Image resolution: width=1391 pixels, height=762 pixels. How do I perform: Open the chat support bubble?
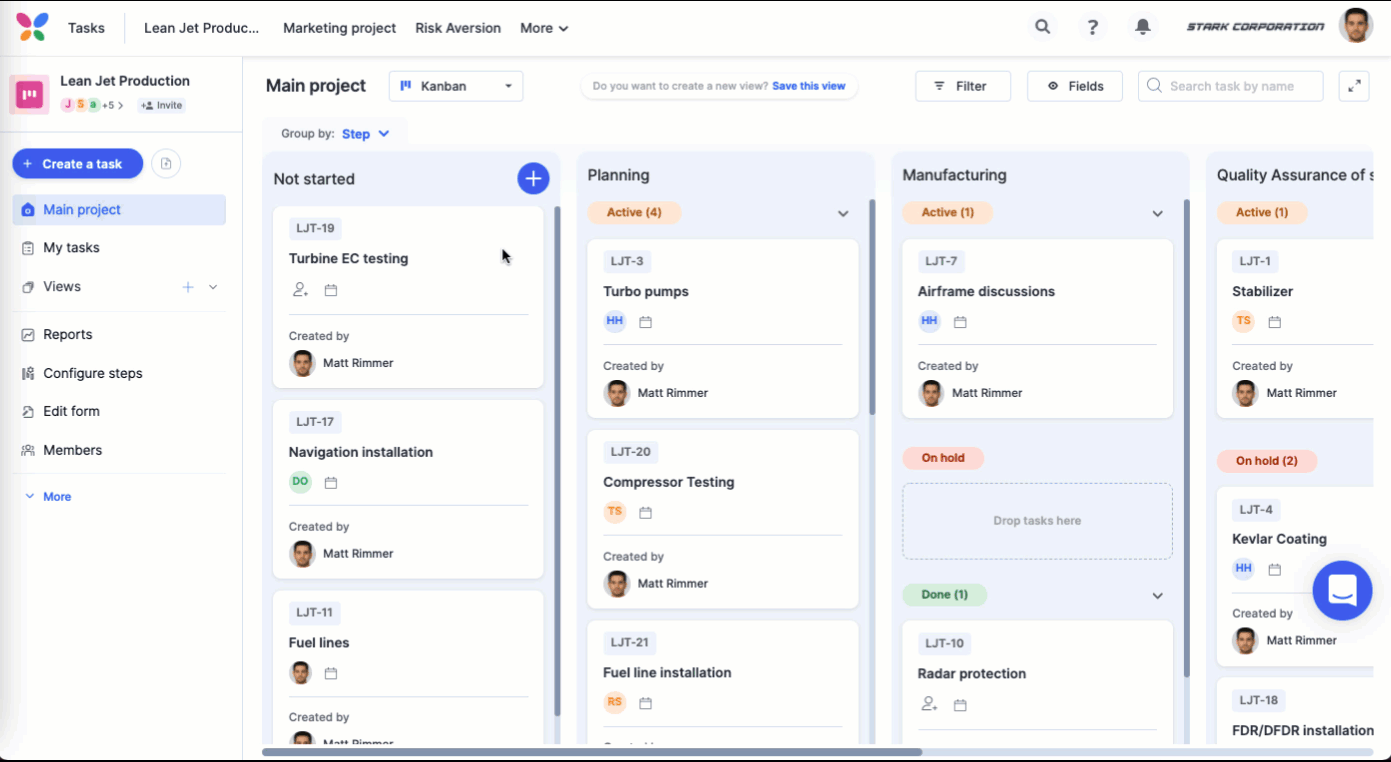(1342, 591)
